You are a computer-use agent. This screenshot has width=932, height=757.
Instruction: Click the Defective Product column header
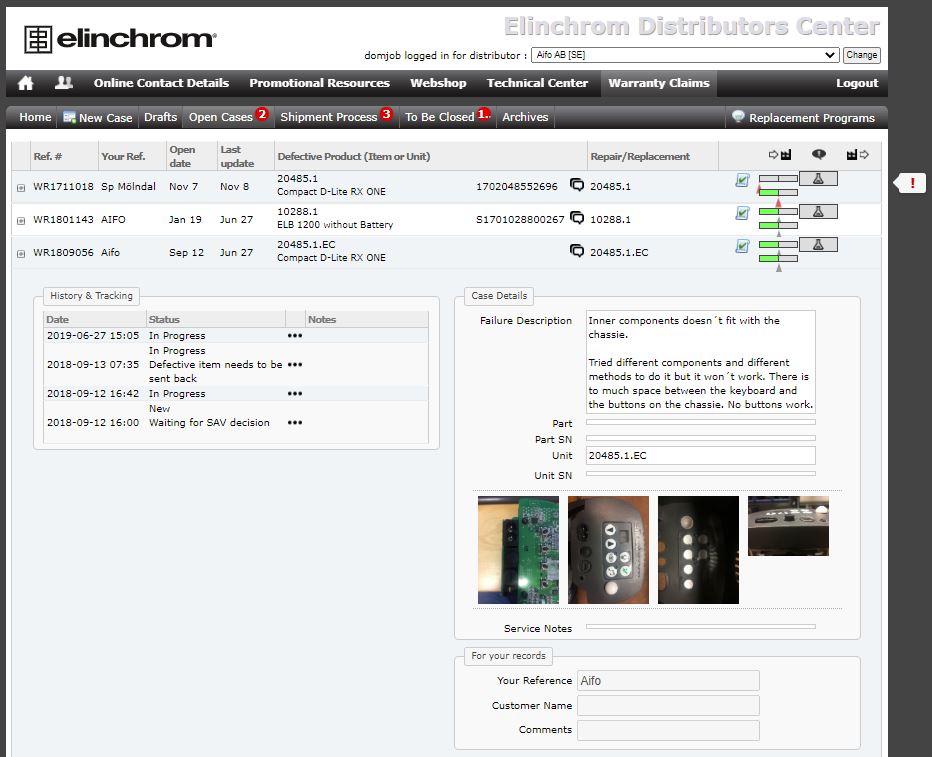click(x=354, y=156)
